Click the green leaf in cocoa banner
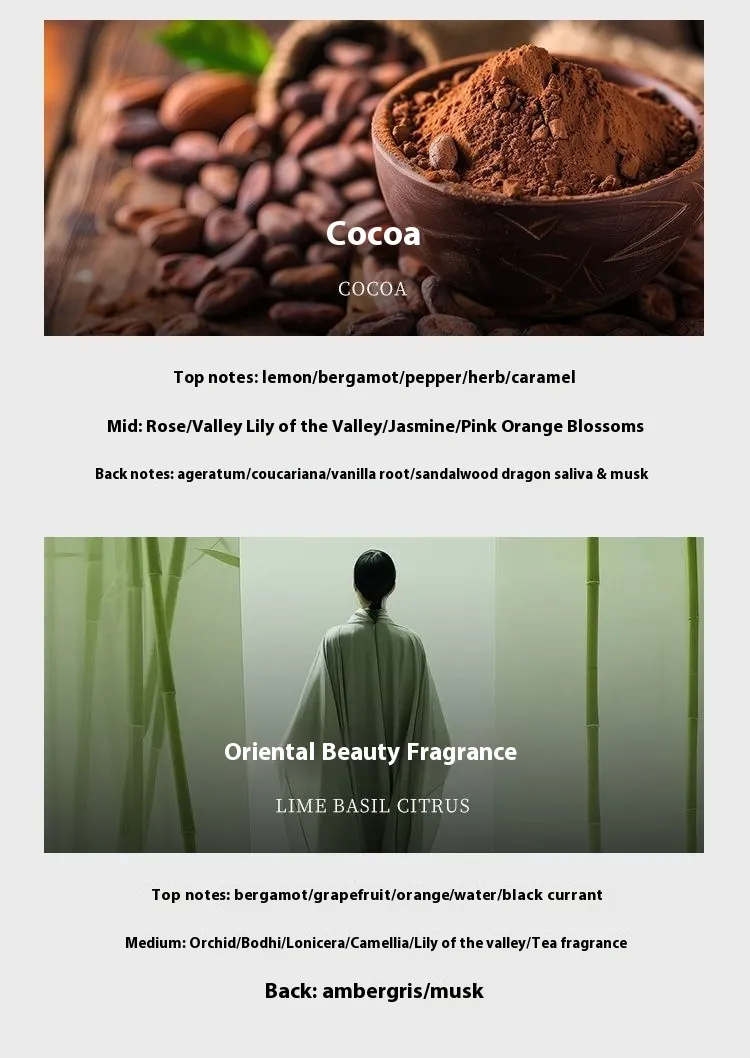 pos(216,46)
